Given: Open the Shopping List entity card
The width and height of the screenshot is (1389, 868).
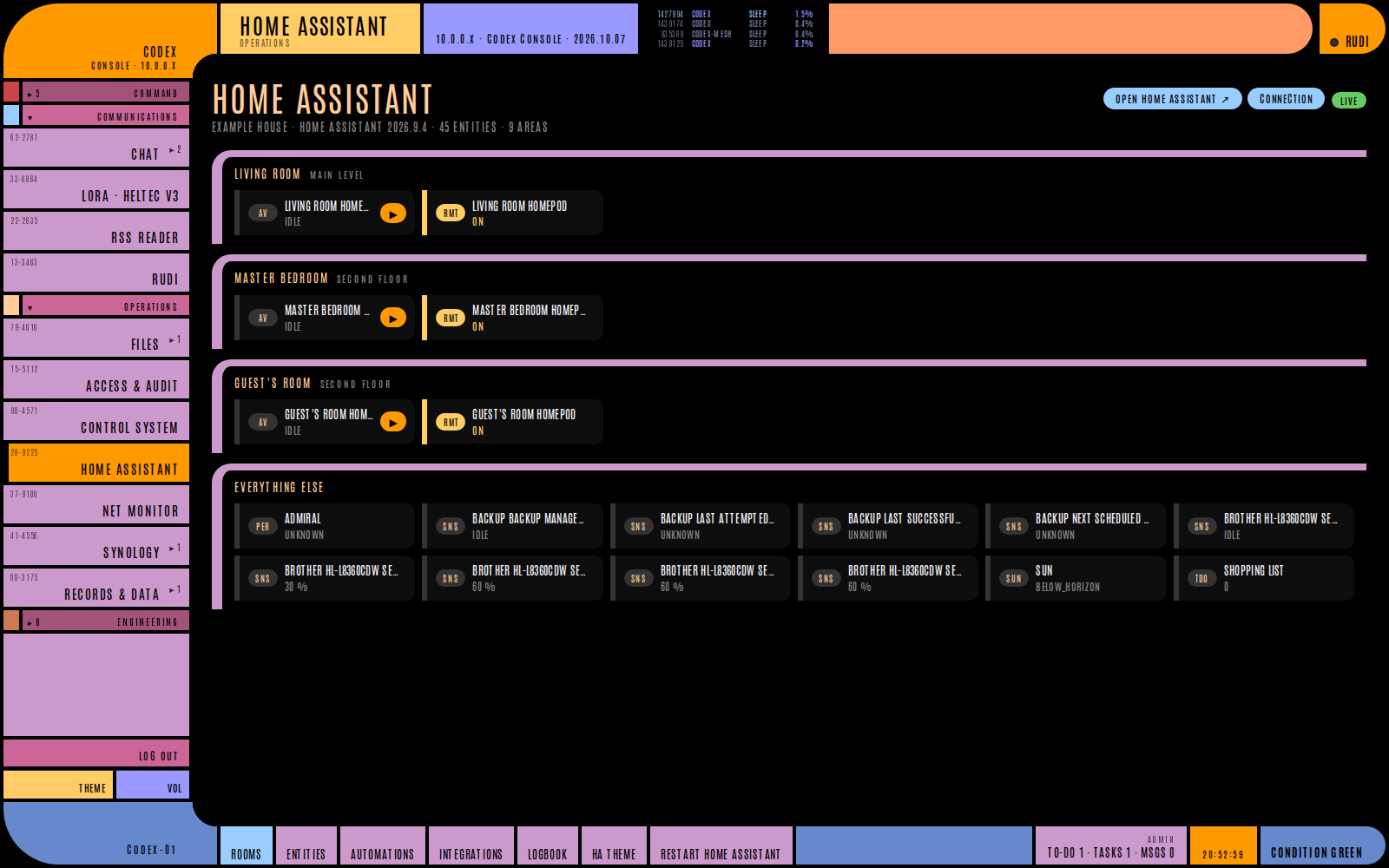Looking at the screenshot, I should pos(1264,578).
